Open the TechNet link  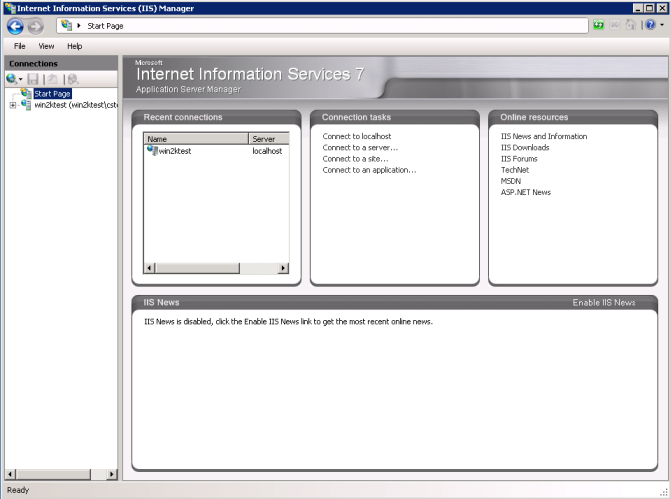pos(515,170)
